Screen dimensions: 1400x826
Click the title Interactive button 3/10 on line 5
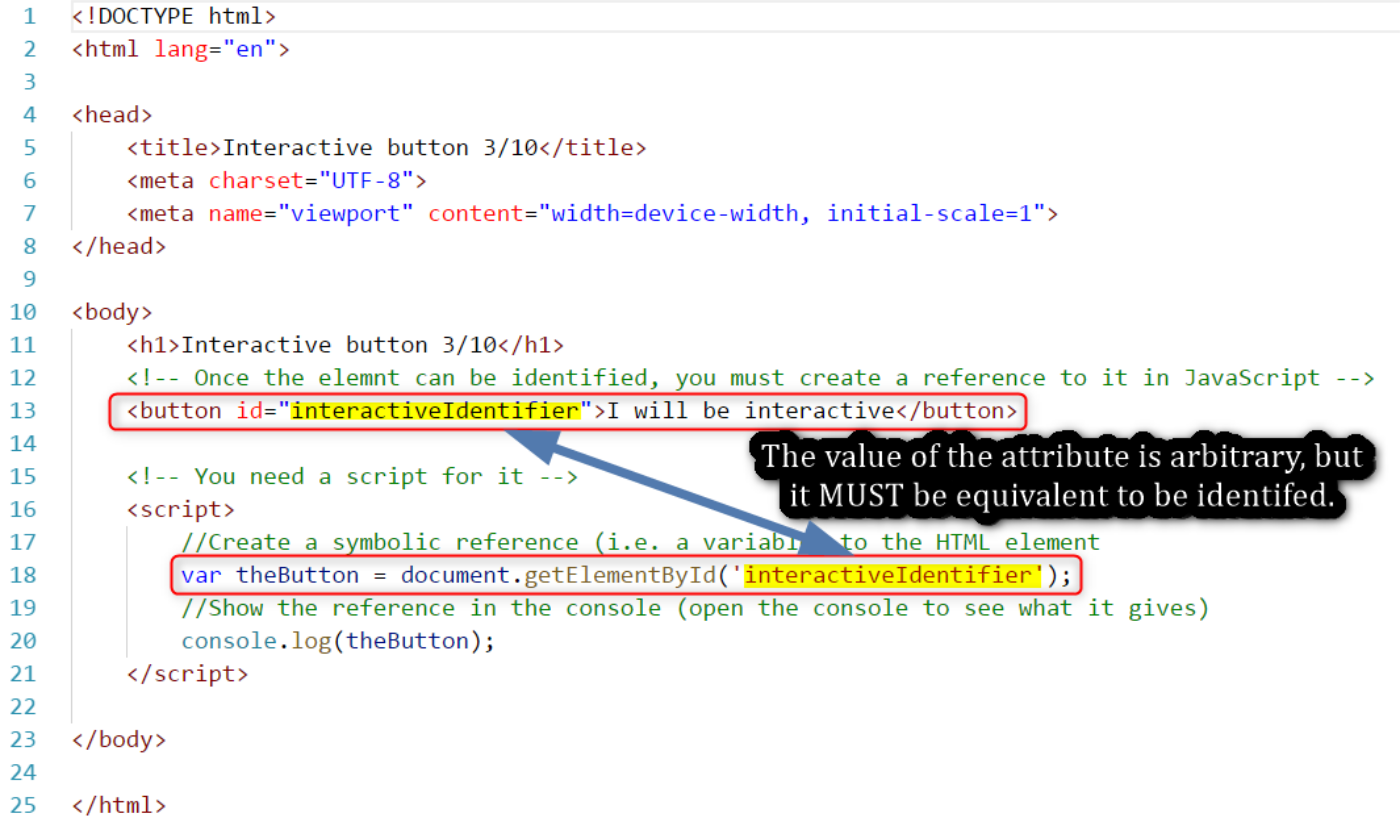[385, 147]
